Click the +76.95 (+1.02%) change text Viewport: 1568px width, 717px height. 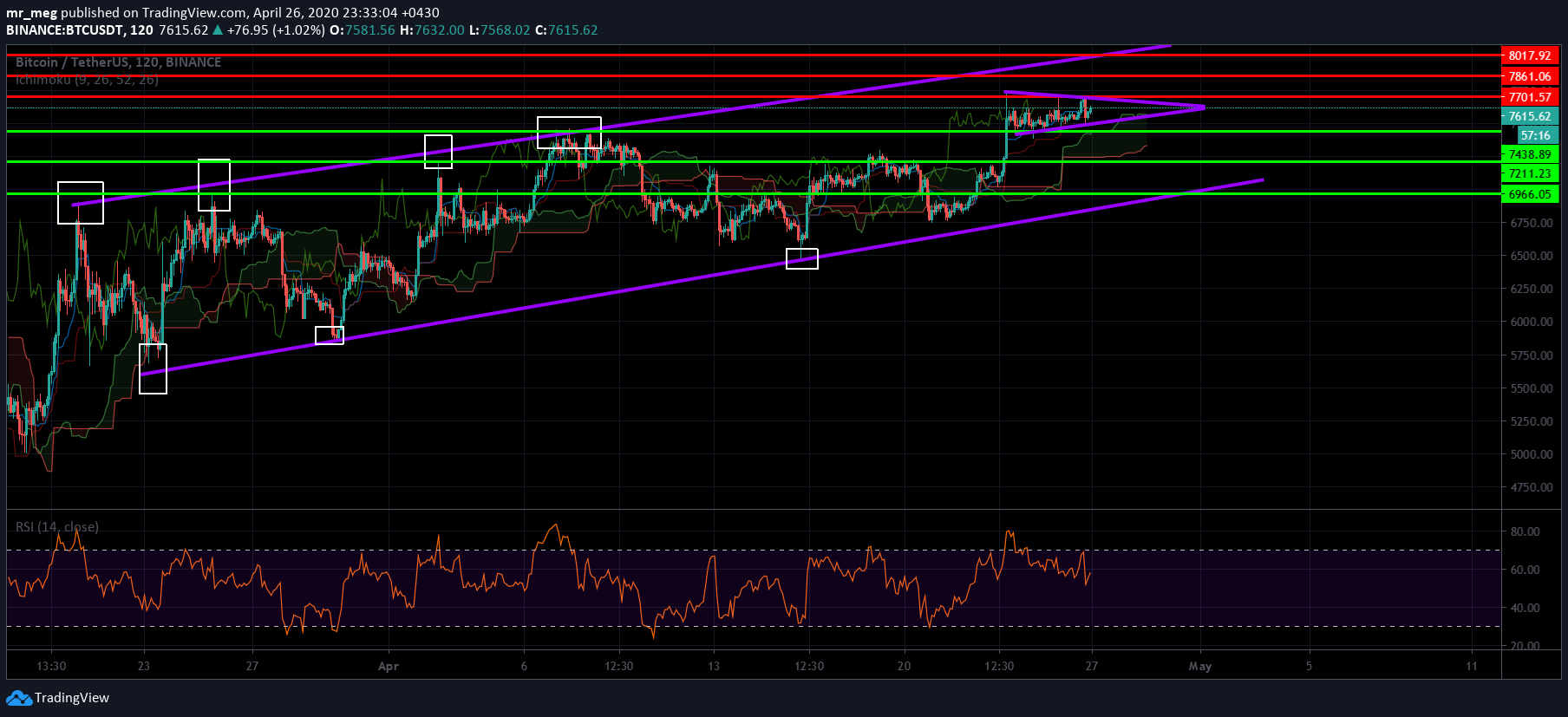[276, 30]
